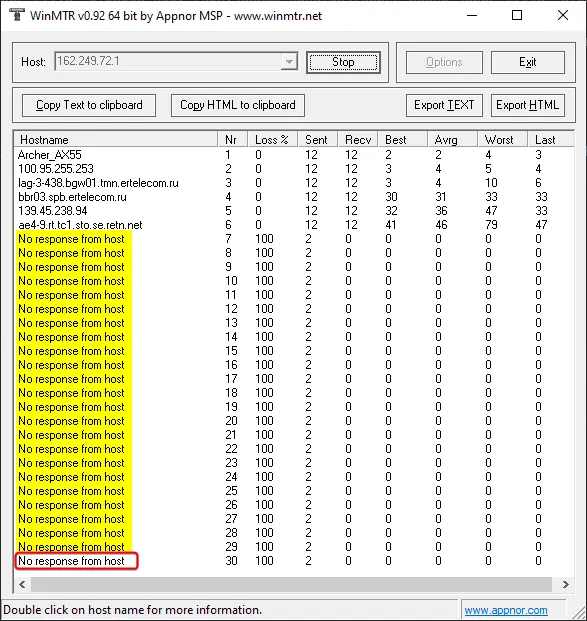Screen dimensions: 587x621
Task: Copy HTML to clipboard
Action: coord(238,105)
